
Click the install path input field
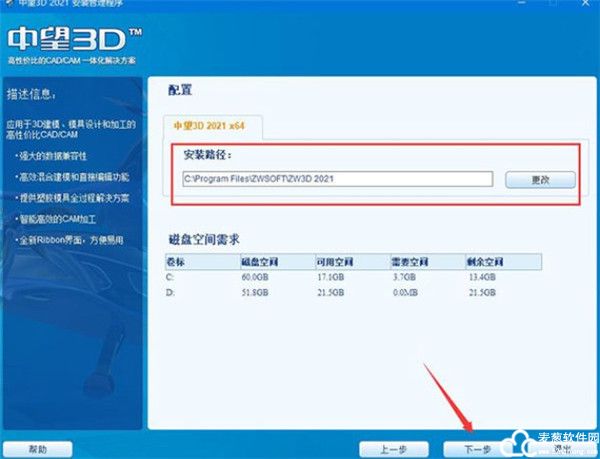pyautogui.click(x=338, y=179)
